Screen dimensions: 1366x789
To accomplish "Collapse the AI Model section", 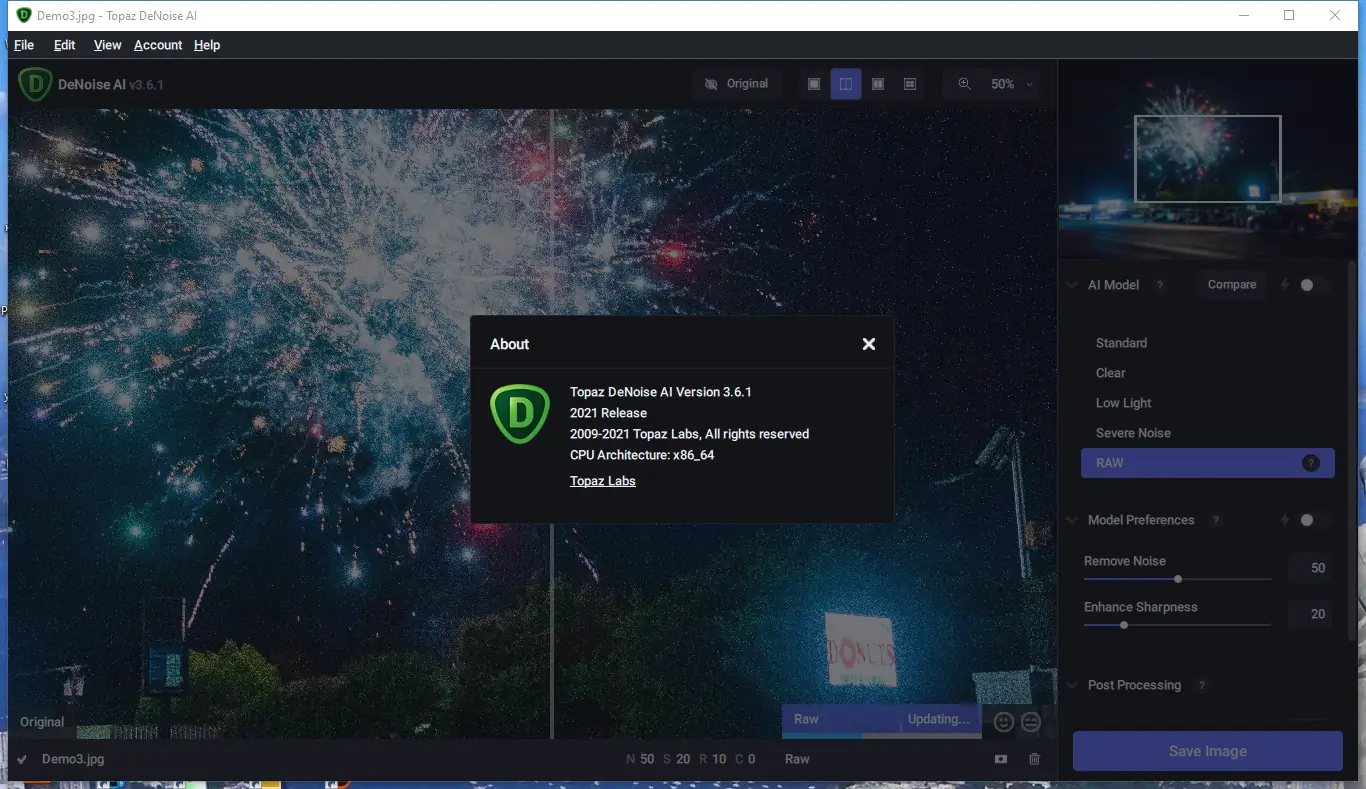I will (1072, 285).
